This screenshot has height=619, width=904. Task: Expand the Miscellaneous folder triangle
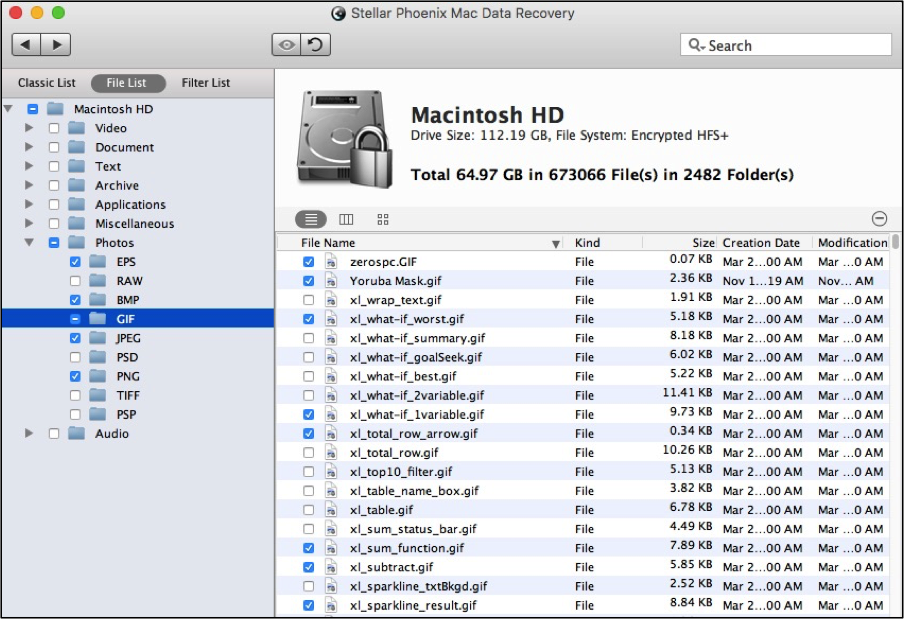point(29,223)
